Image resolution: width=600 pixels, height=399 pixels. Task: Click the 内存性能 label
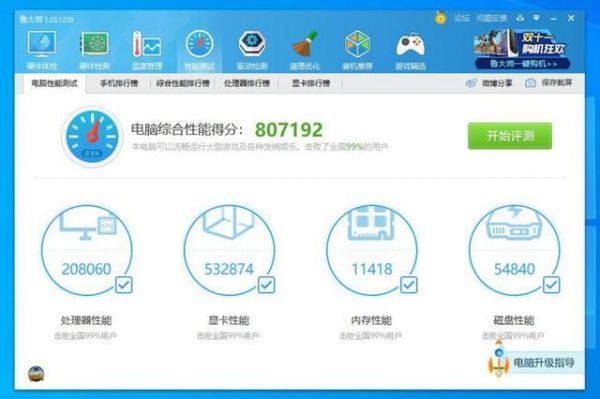(x=372, y=320)
